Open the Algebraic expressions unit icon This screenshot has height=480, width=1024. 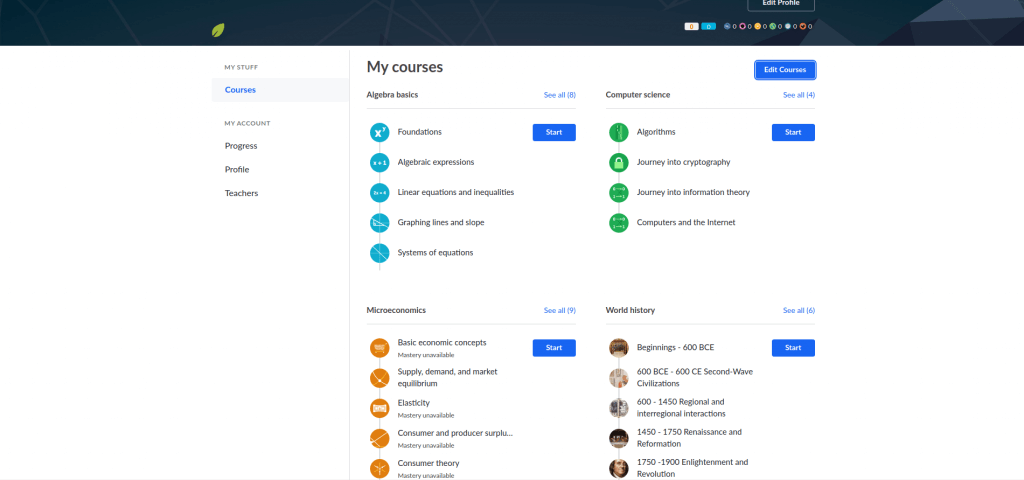click(x=379, y=163)
